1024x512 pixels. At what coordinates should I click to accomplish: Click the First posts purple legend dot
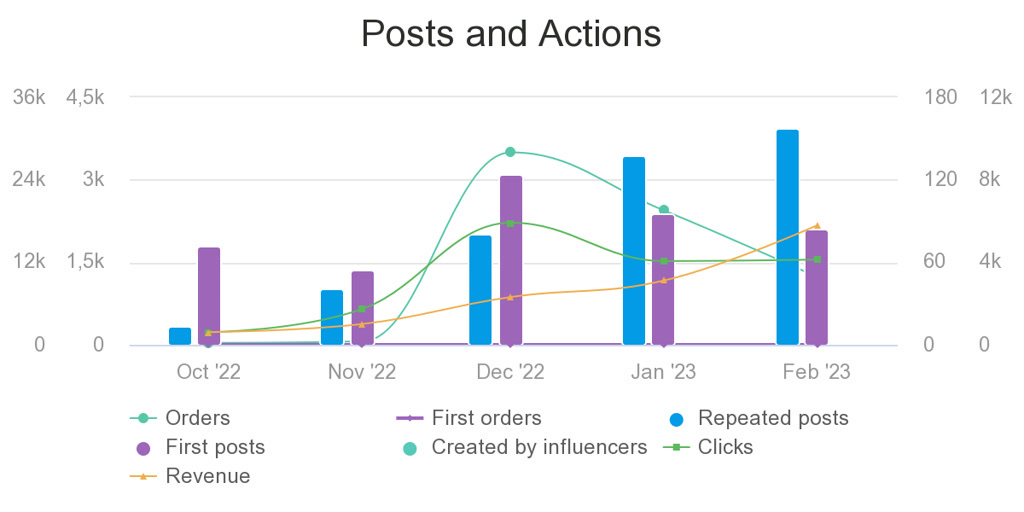point(144,448)
